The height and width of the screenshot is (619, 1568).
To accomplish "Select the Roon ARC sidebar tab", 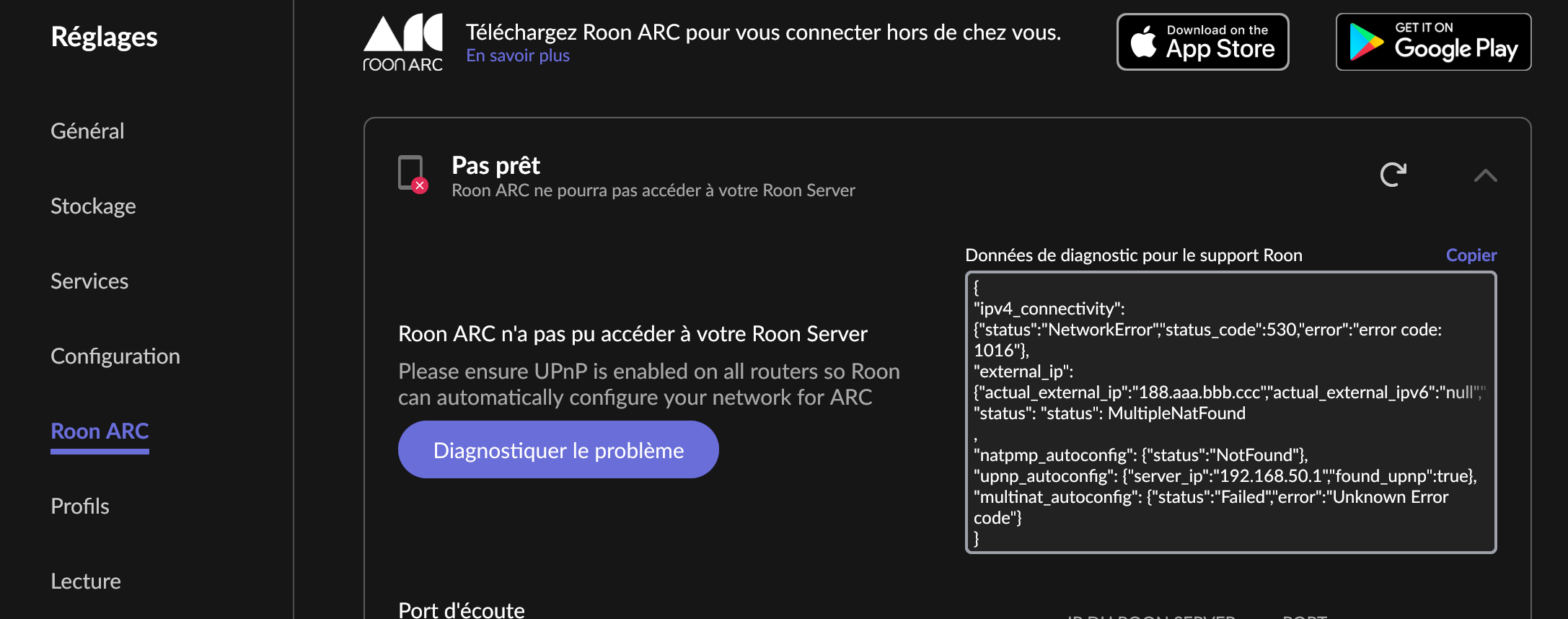I will [x=100, y=431].
